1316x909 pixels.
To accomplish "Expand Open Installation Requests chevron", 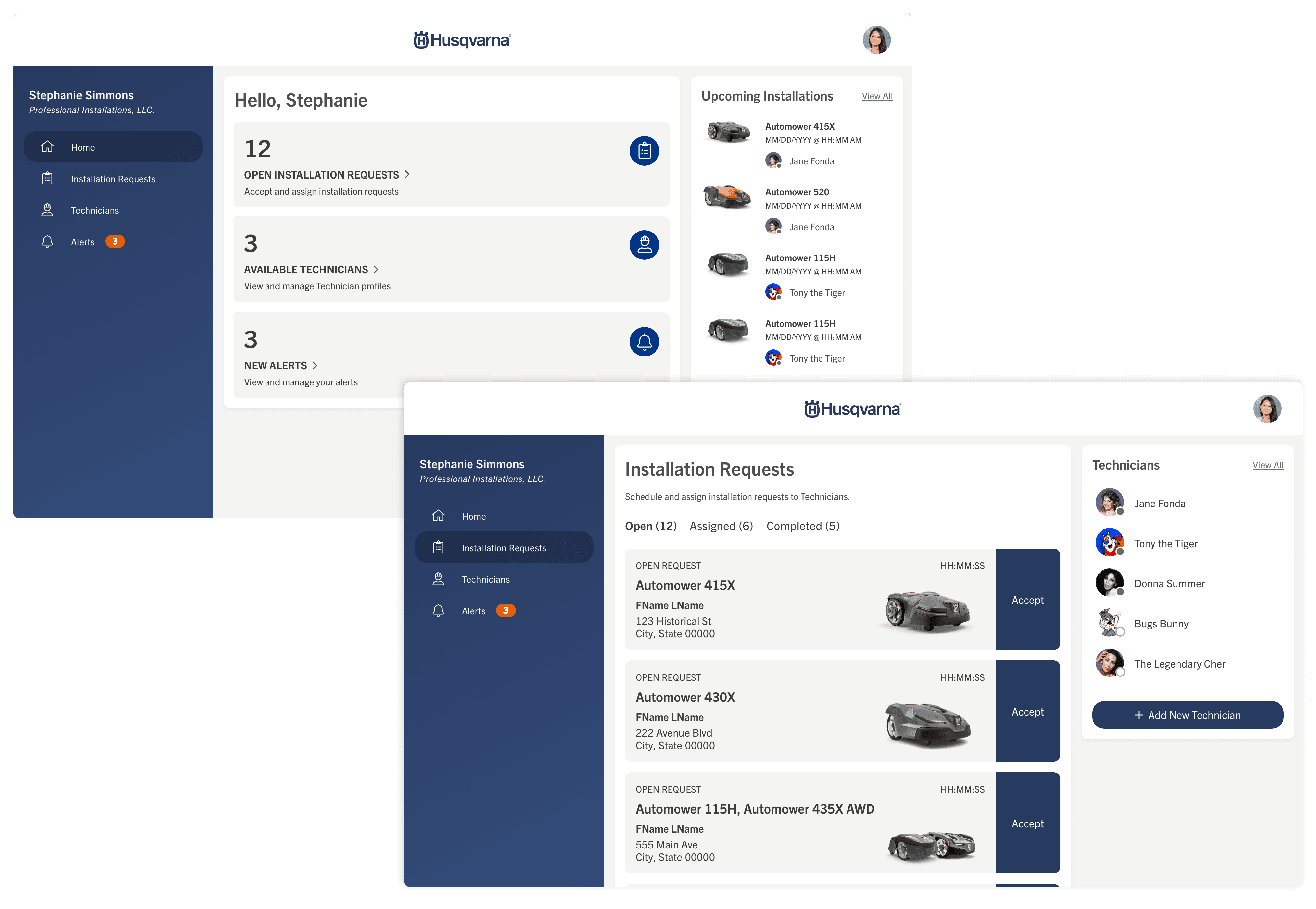I will coord(407,174).
